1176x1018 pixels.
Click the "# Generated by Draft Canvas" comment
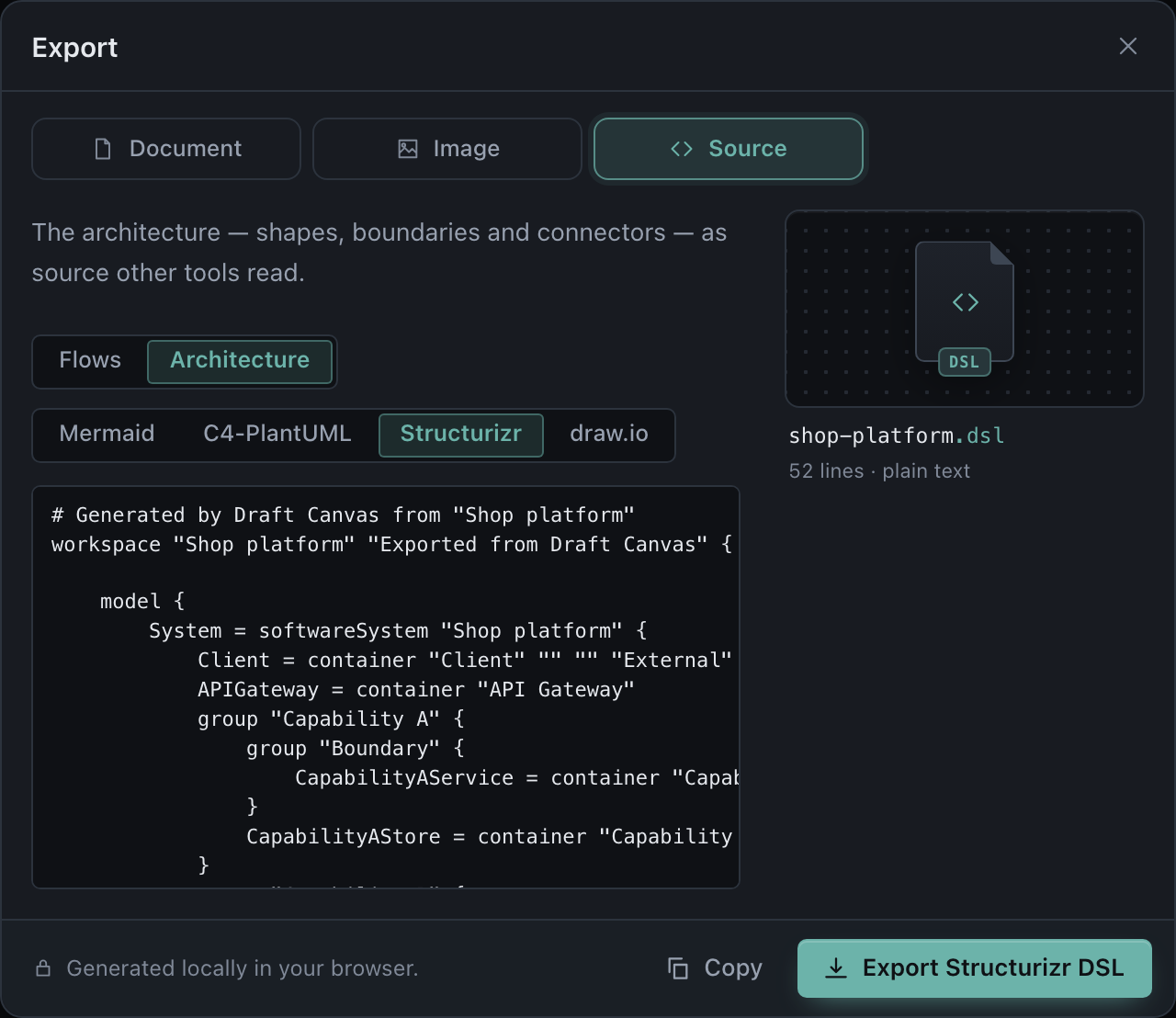(343, 515)
